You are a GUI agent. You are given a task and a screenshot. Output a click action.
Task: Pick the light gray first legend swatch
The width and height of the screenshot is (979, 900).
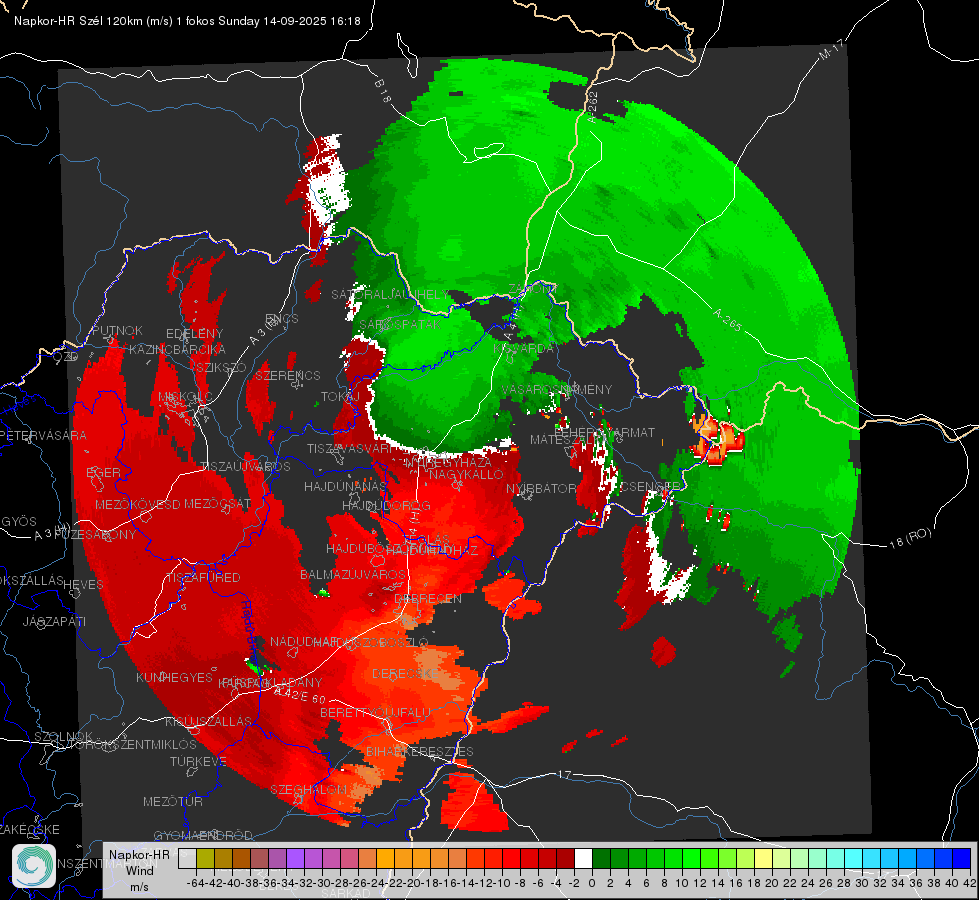point(187,858)
